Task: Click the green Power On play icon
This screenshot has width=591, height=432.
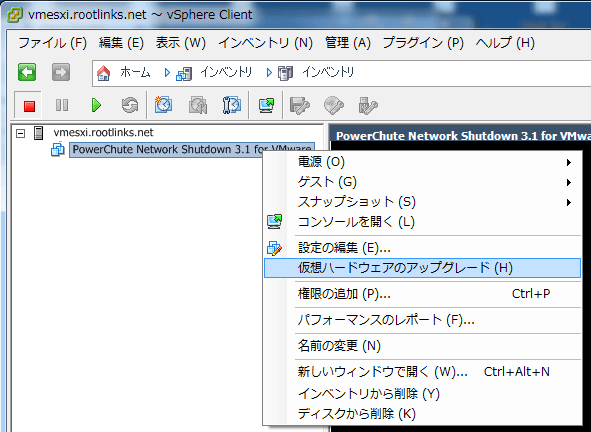Action: tap(96, 105)
